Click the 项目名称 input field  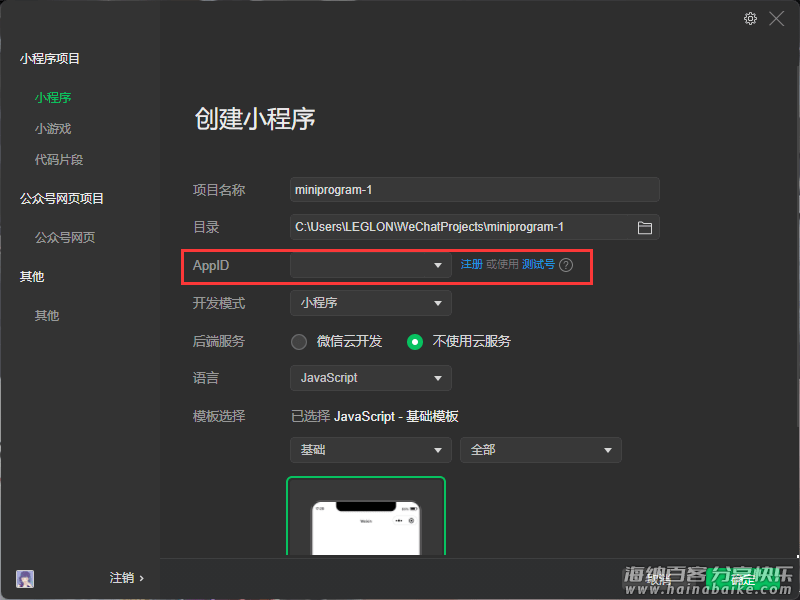[x=474, y=190]
